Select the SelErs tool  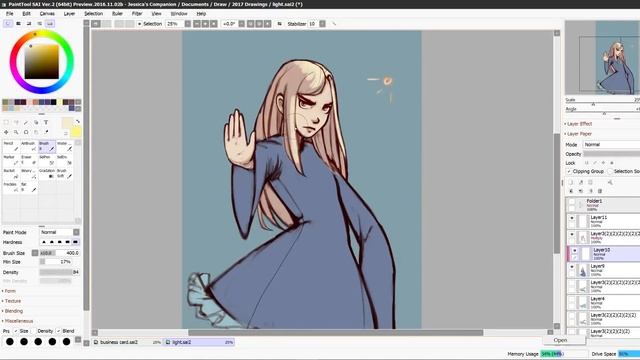point(64,160)
